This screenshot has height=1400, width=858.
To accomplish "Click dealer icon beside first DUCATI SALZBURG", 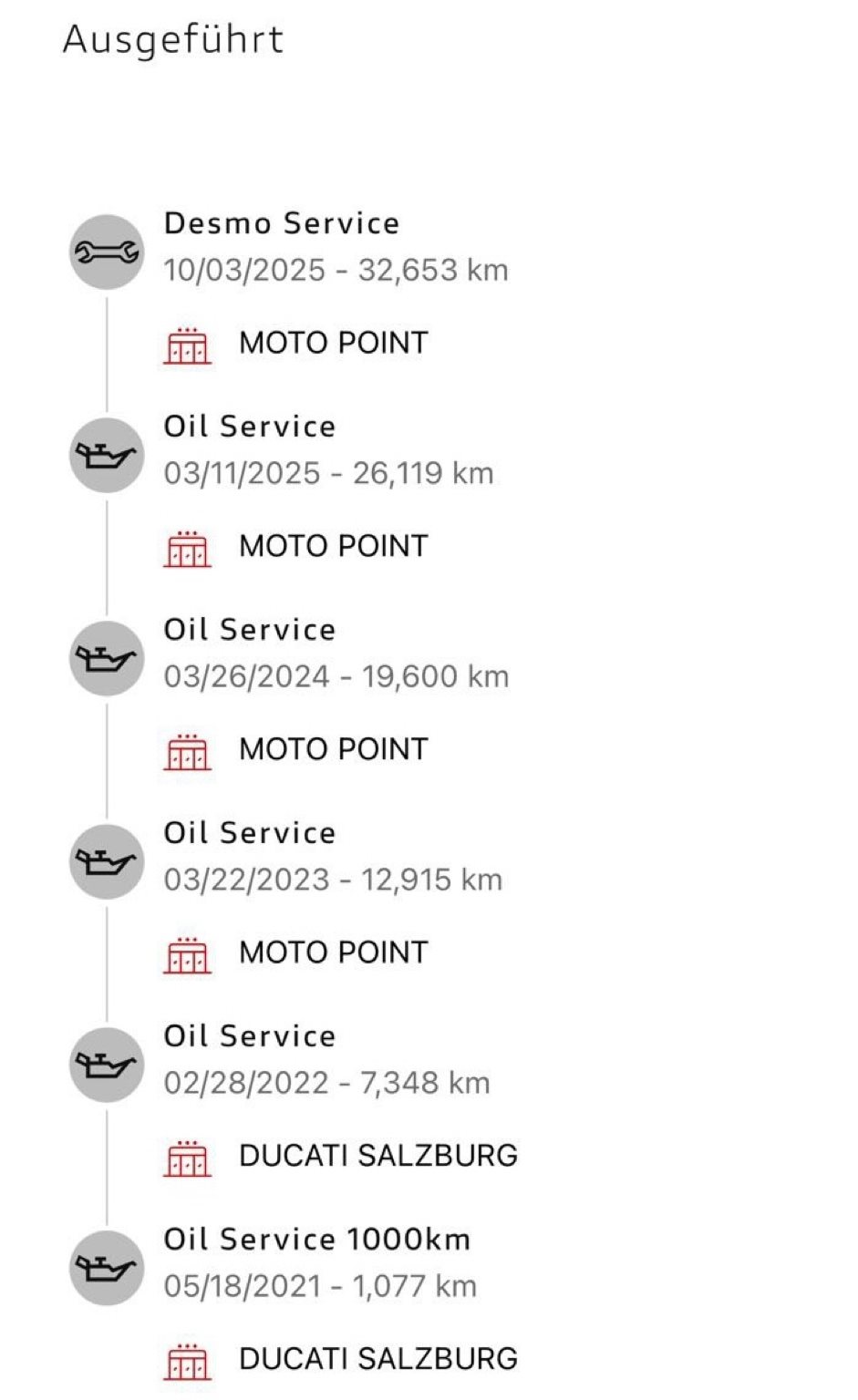I will [x=187, y=1158].
